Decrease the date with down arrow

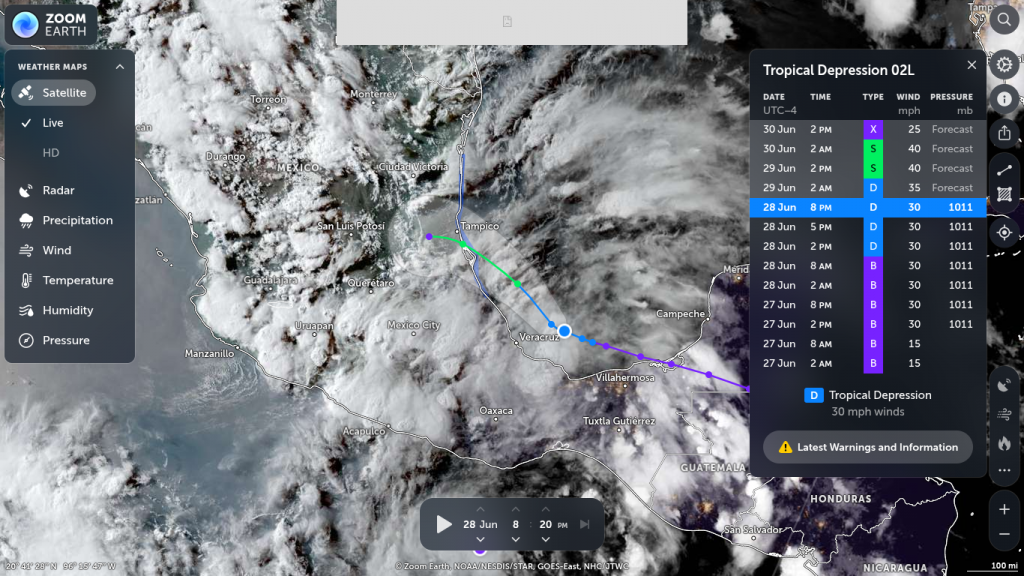coord(480,540)
